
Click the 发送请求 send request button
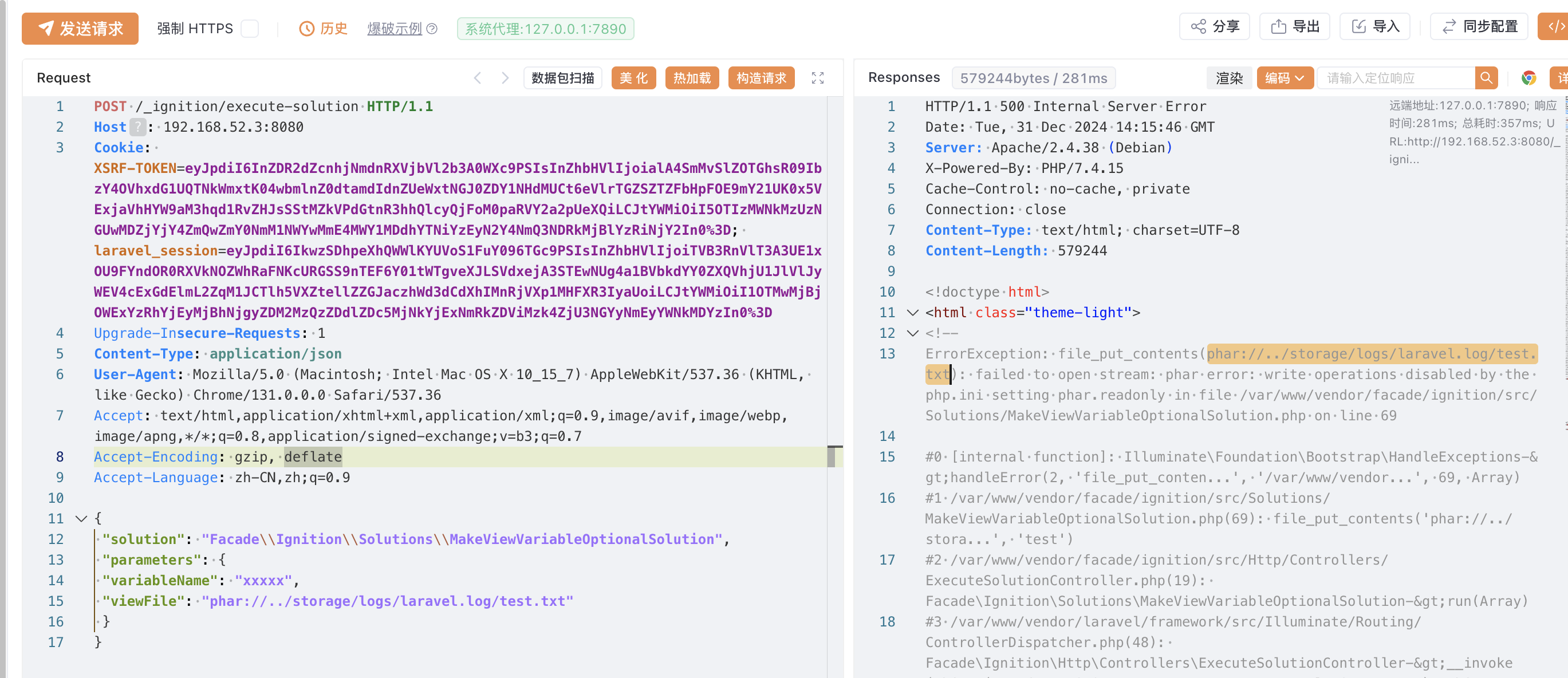80,28
